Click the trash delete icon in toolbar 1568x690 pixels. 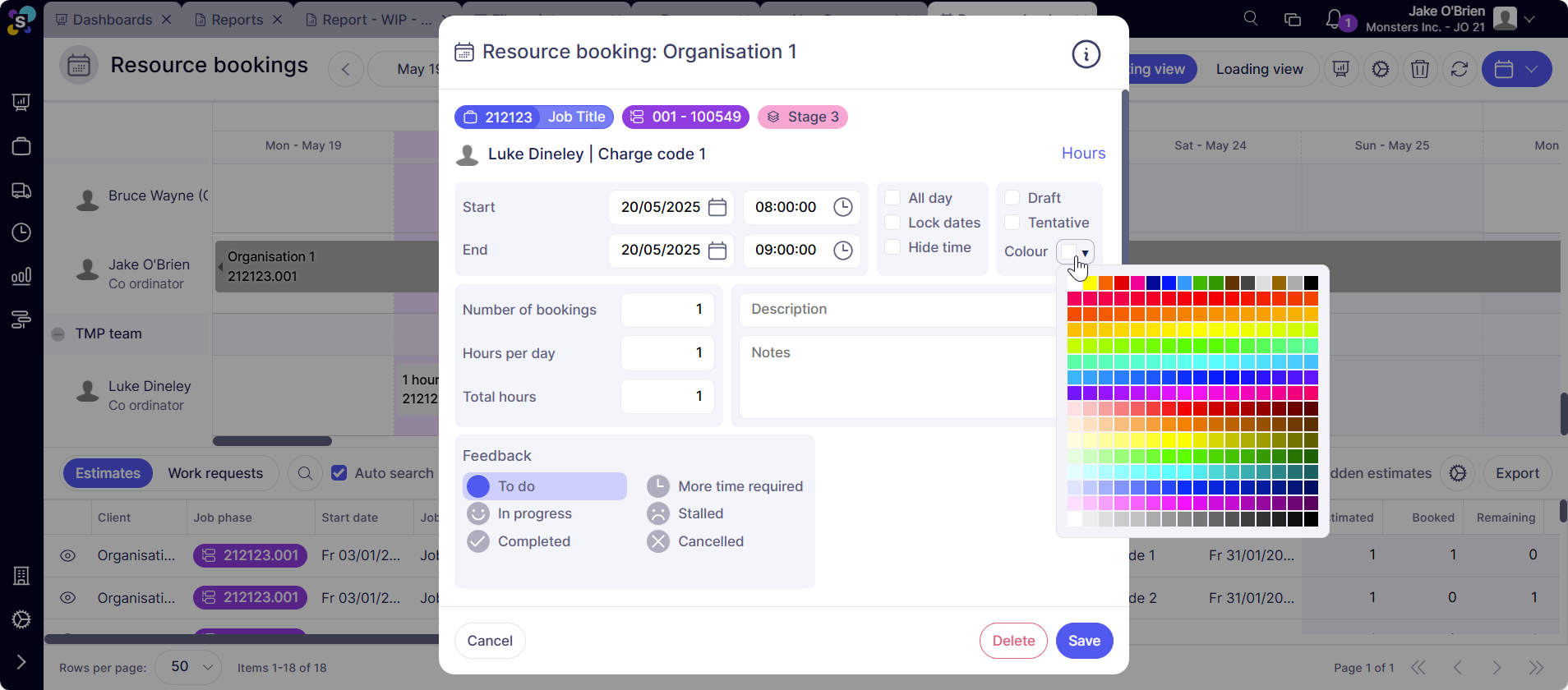1420,69
